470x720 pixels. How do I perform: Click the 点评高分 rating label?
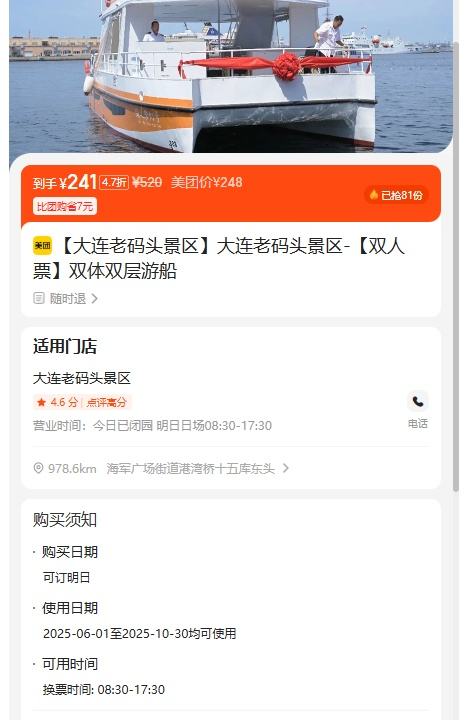106,402
